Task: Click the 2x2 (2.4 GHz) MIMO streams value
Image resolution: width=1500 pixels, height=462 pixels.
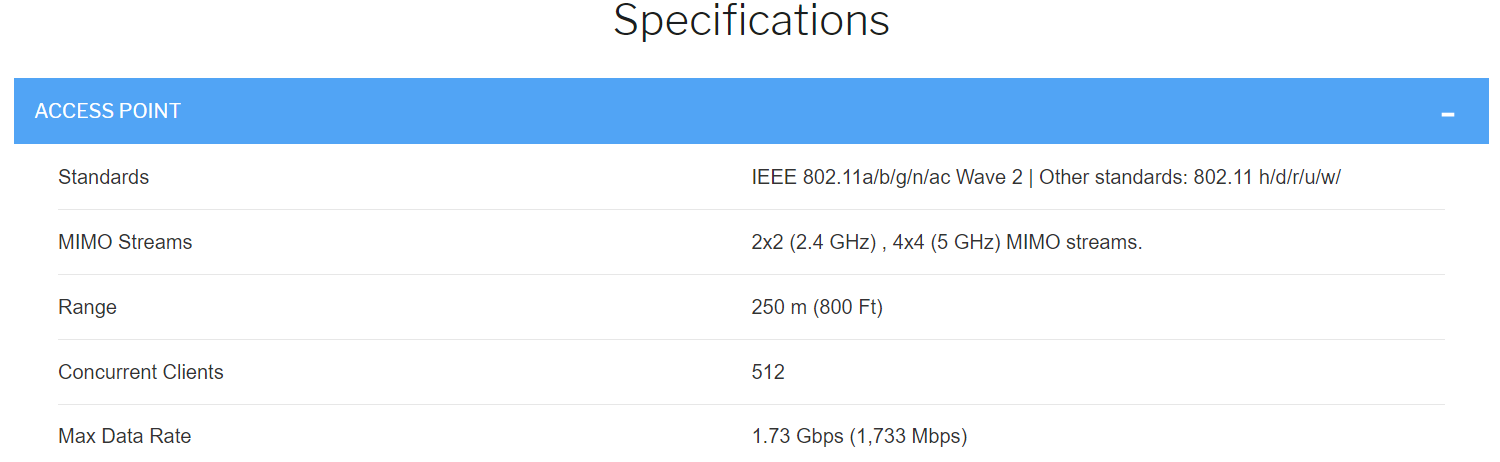Action: (x=946, y=242)
